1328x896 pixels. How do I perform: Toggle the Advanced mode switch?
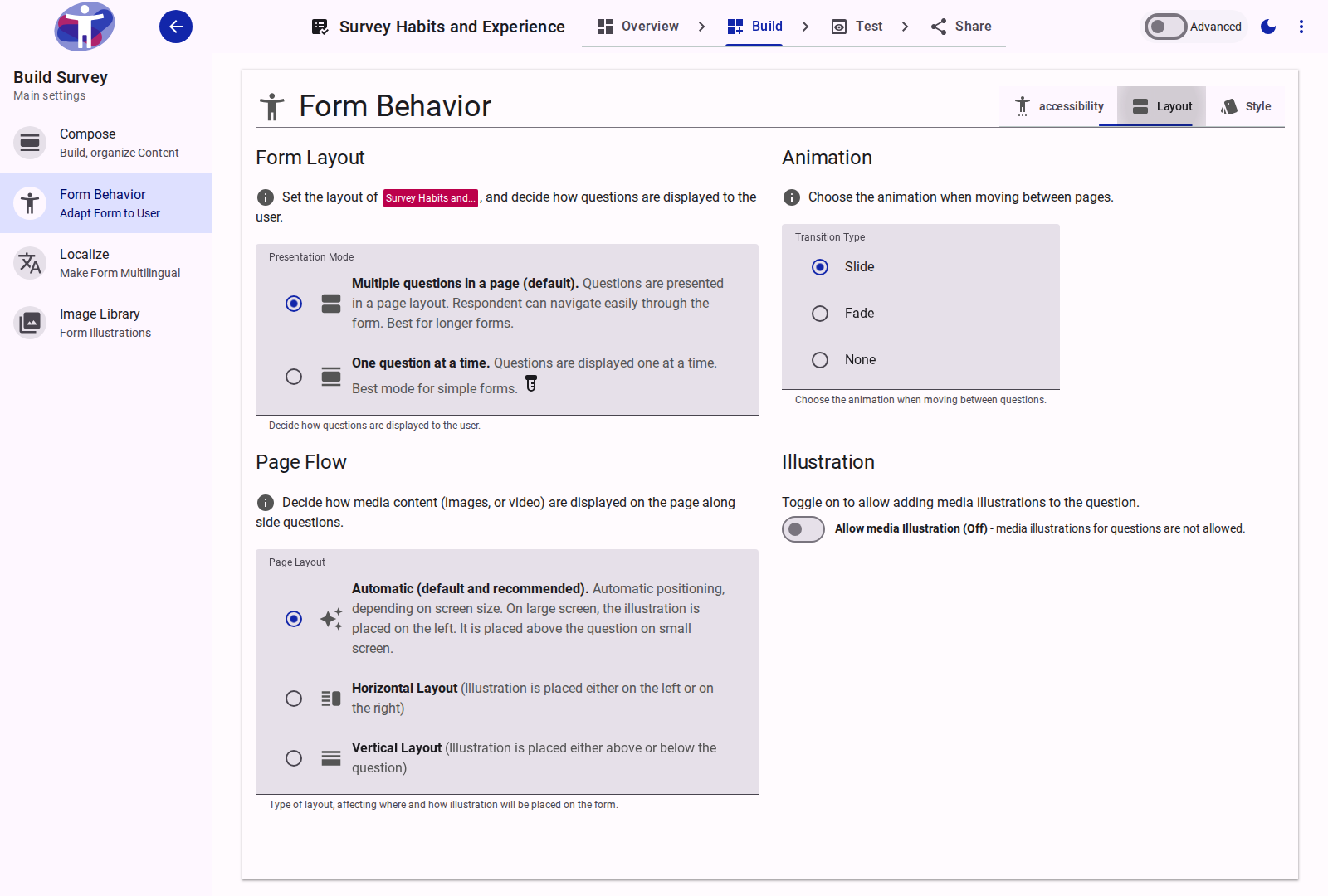coord(1165,27)
